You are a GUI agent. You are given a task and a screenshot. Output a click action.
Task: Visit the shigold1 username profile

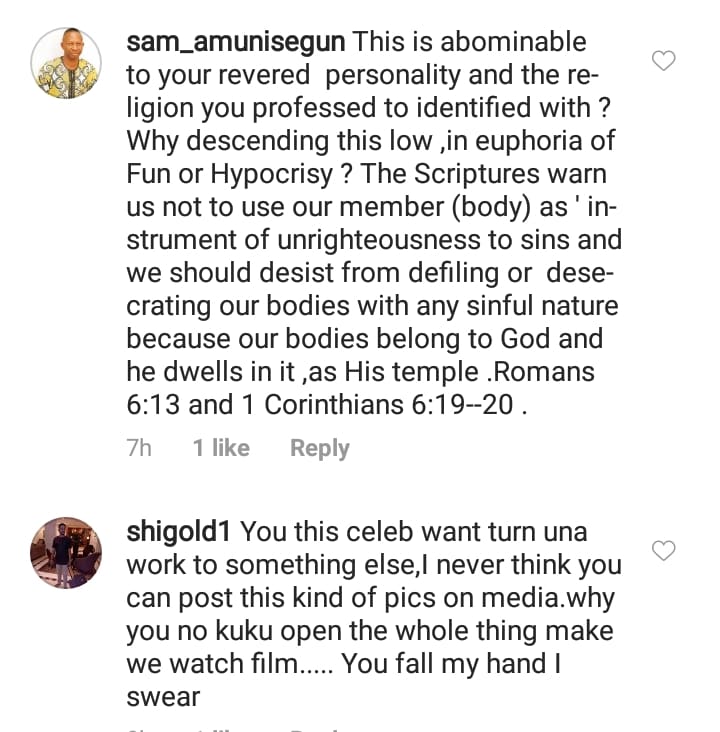click(x=181, y=530)
